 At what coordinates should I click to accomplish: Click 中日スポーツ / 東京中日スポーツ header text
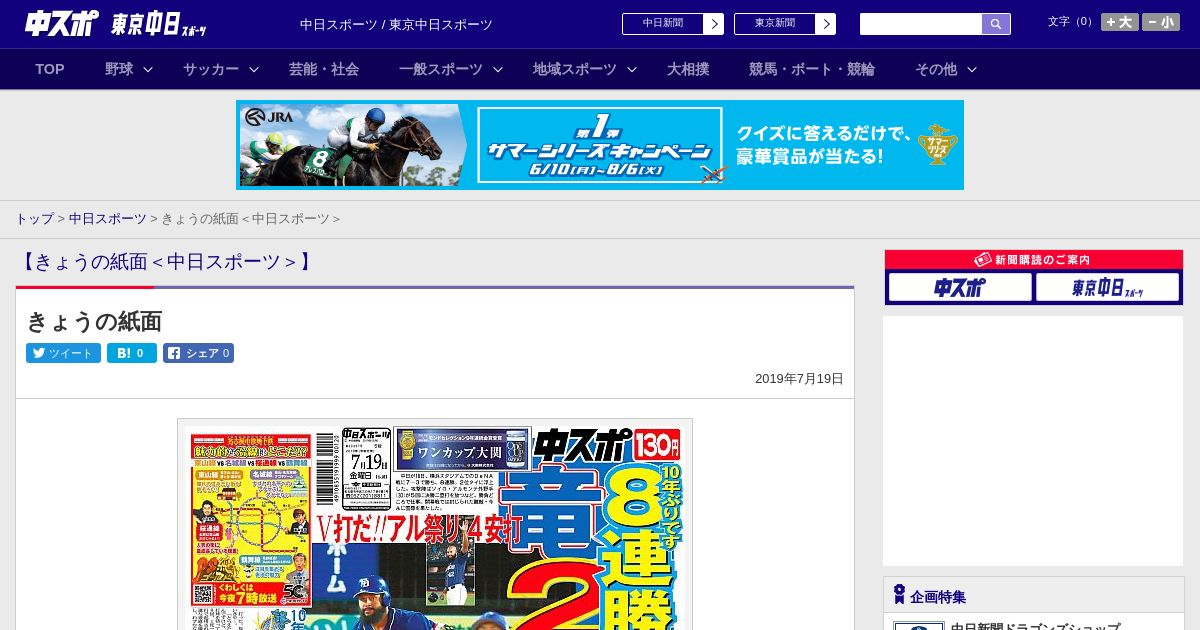click(x=396, y=25)
